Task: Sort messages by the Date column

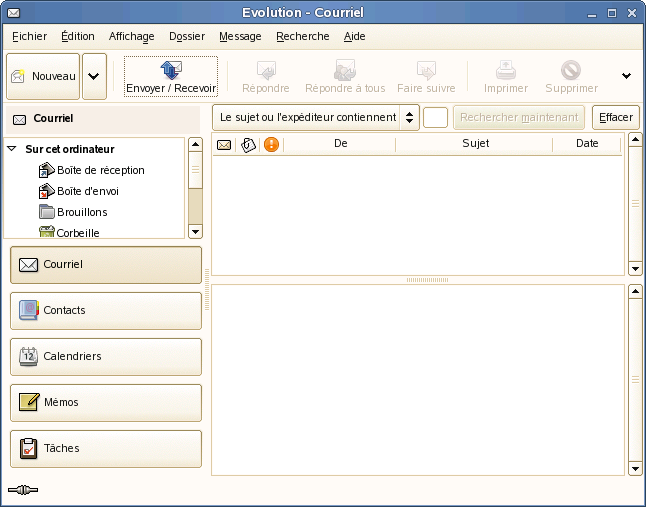Action: coord(587,144)
